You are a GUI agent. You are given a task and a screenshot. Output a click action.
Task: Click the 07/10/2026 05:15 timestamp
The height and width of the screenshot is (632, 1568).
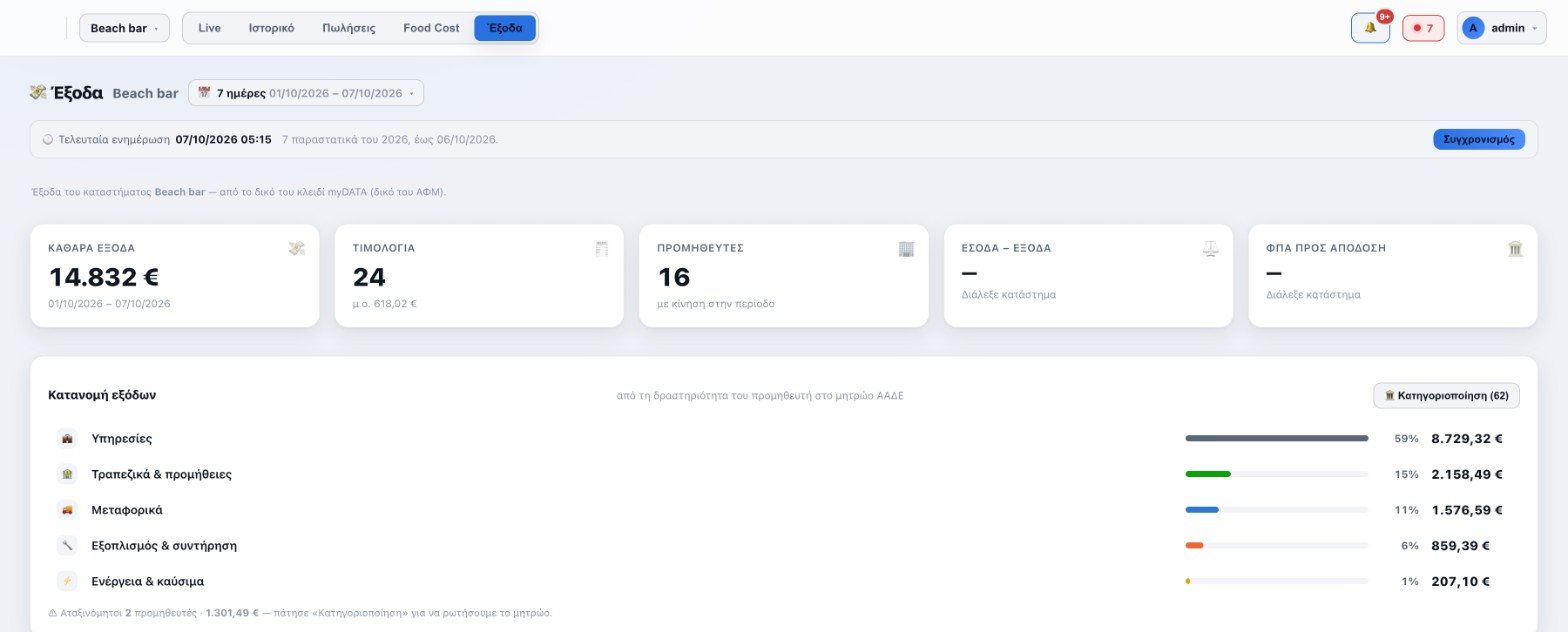[223, 139]
